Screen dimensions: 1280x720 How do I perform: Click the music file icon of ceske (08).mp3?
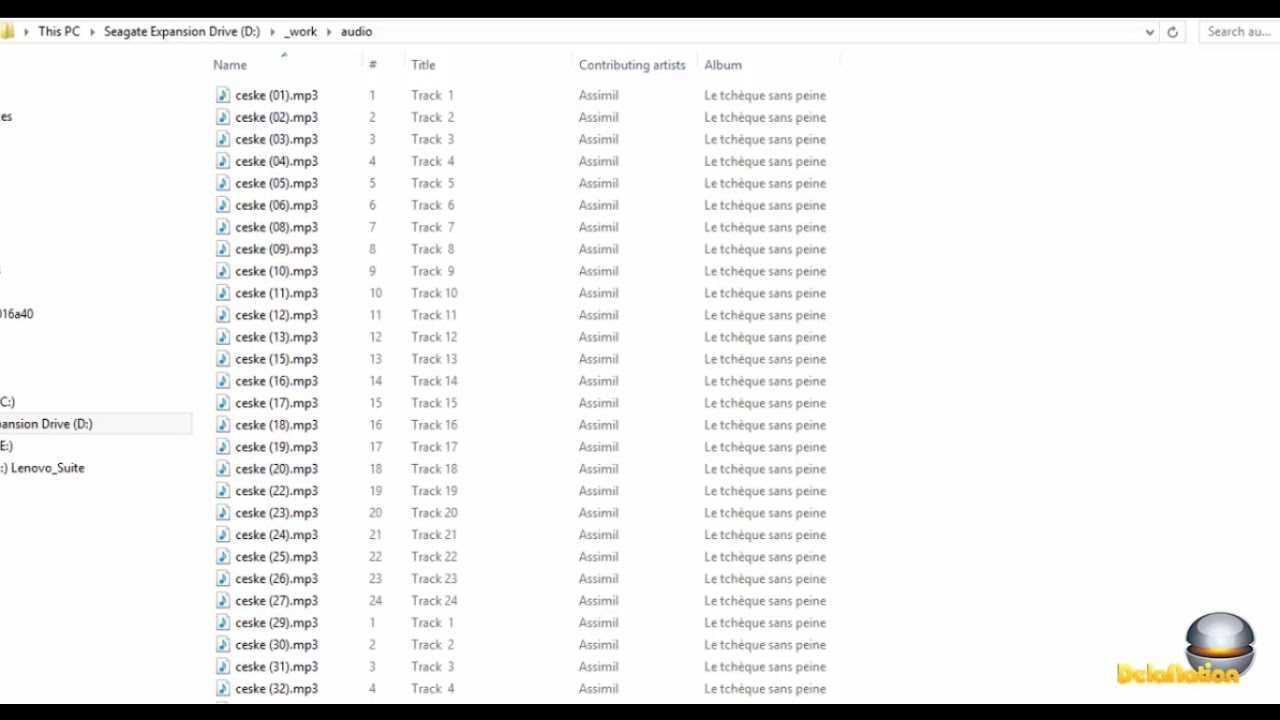tap(223, 227)
